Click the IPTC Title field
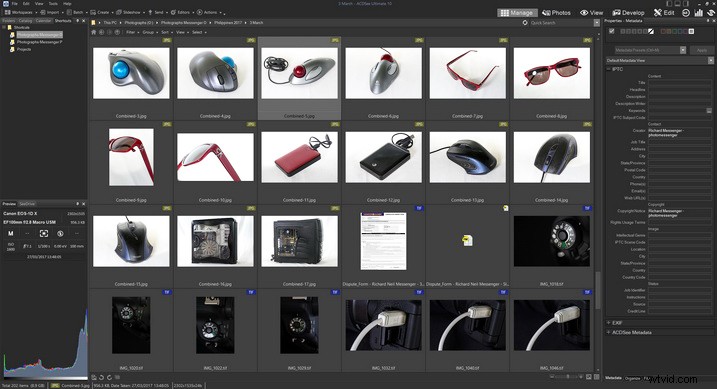The width and height of the screenshot is (717, 389). (680, 83)
